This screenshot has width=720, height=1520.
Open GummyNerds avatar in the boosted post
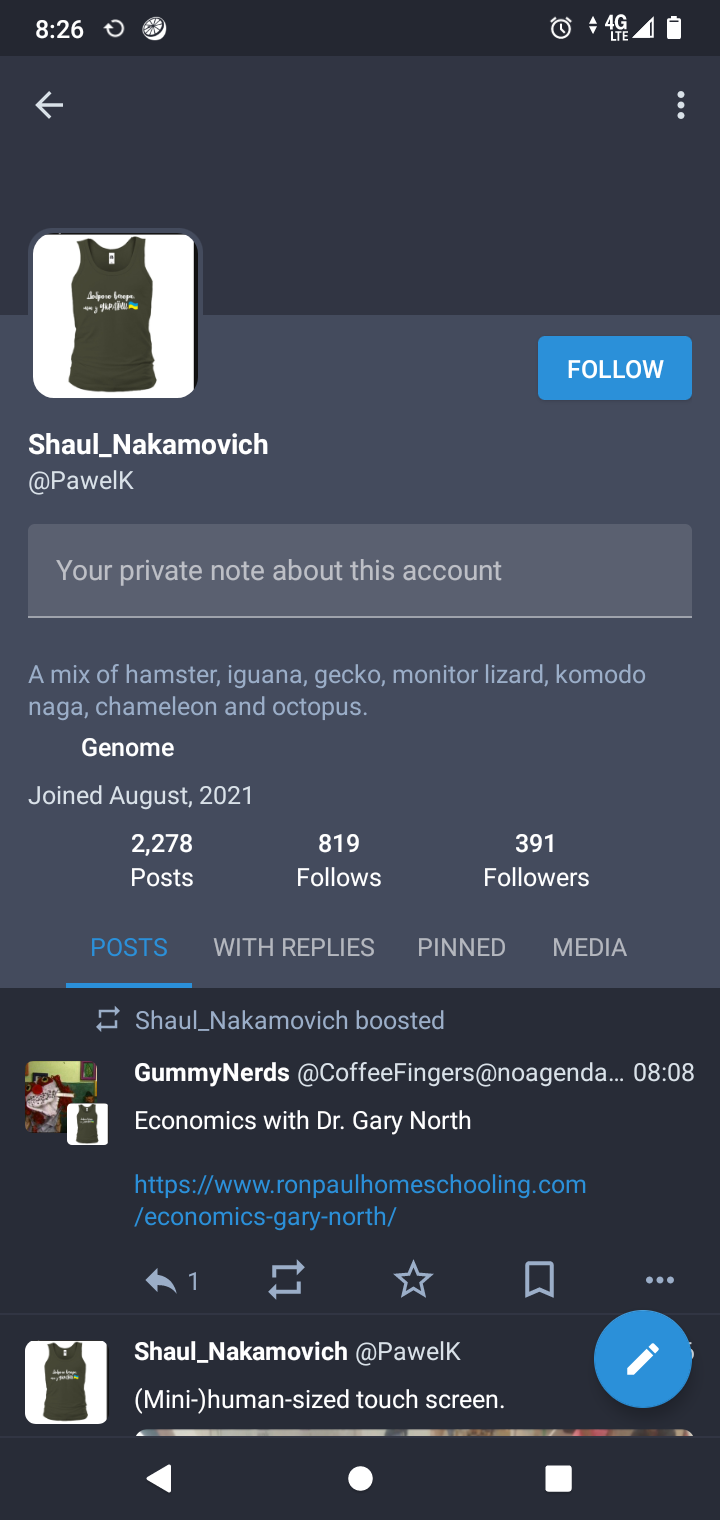coord(60,1095)
